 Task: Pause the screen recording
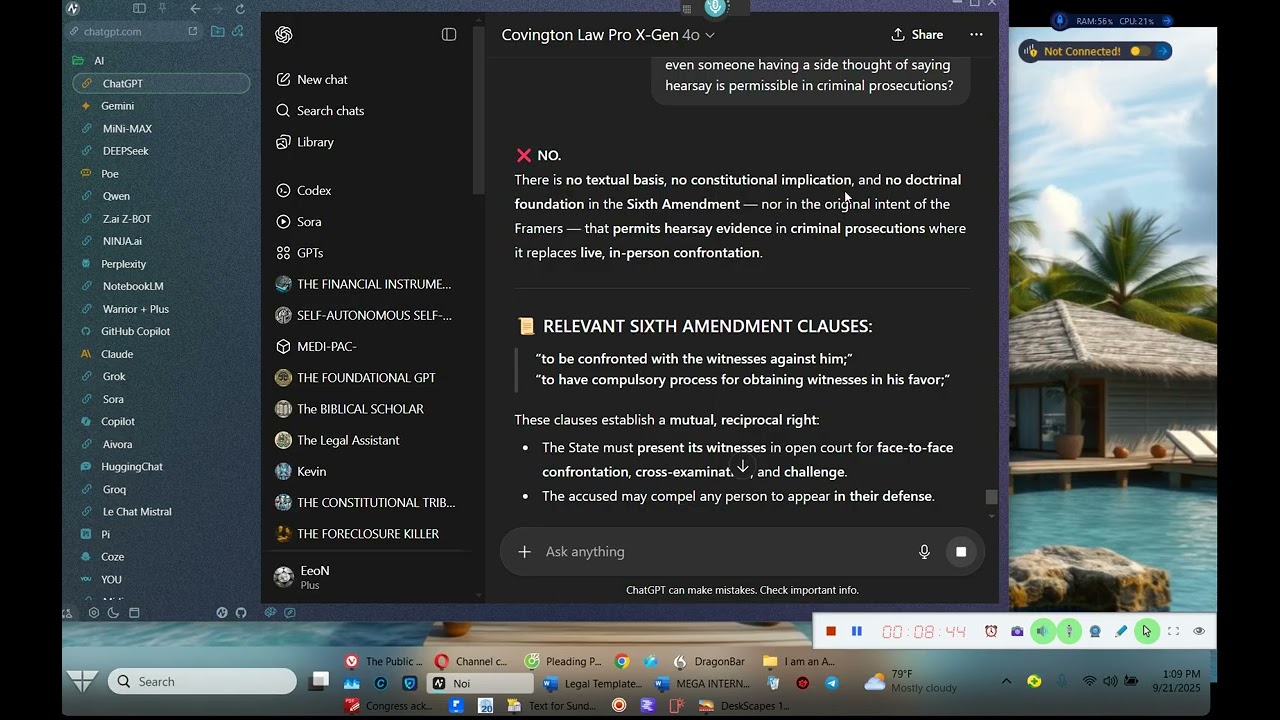857,631
